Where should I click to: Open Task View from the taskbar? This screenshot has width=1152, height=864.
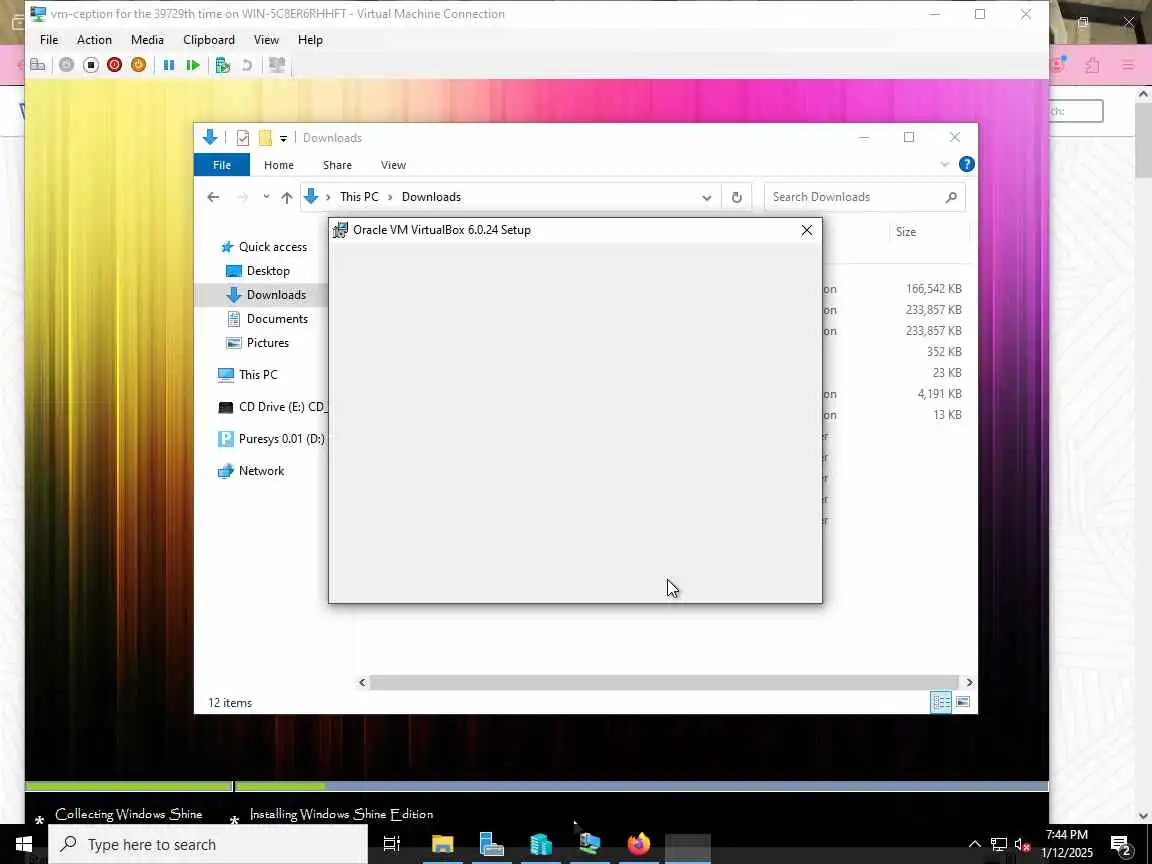pyautogui.click(x=392, y=844)
